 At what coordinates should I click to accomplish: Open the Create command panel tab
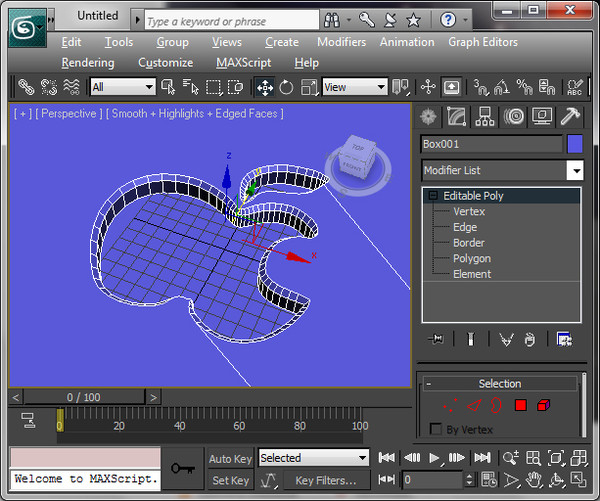tap(428, 116)
